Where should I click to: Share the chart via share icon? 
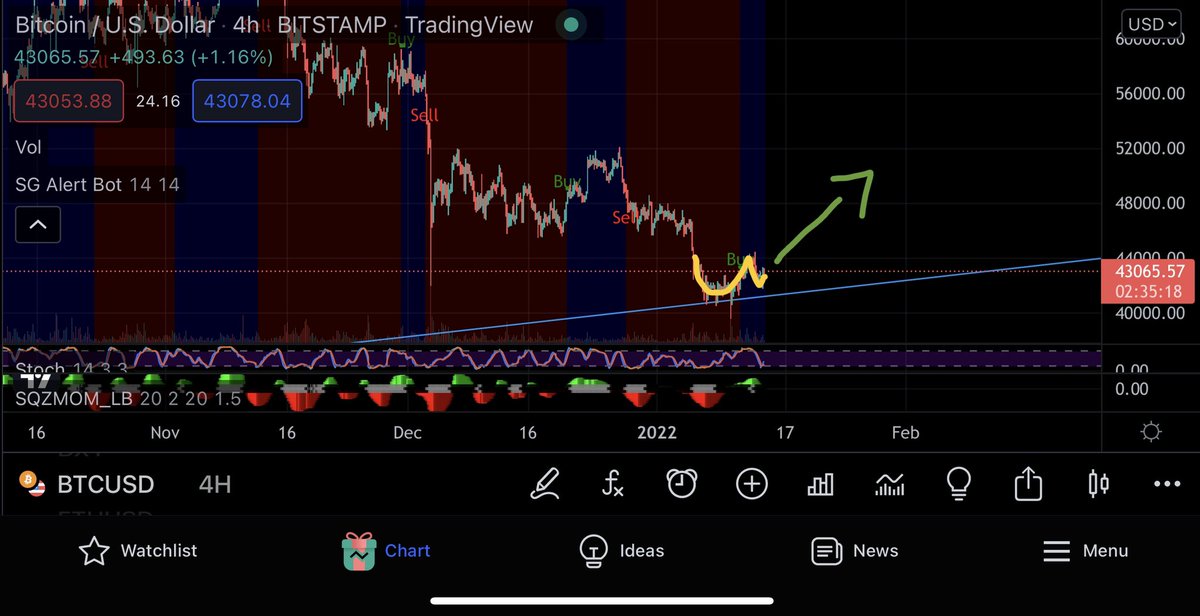pos(1028,484)
